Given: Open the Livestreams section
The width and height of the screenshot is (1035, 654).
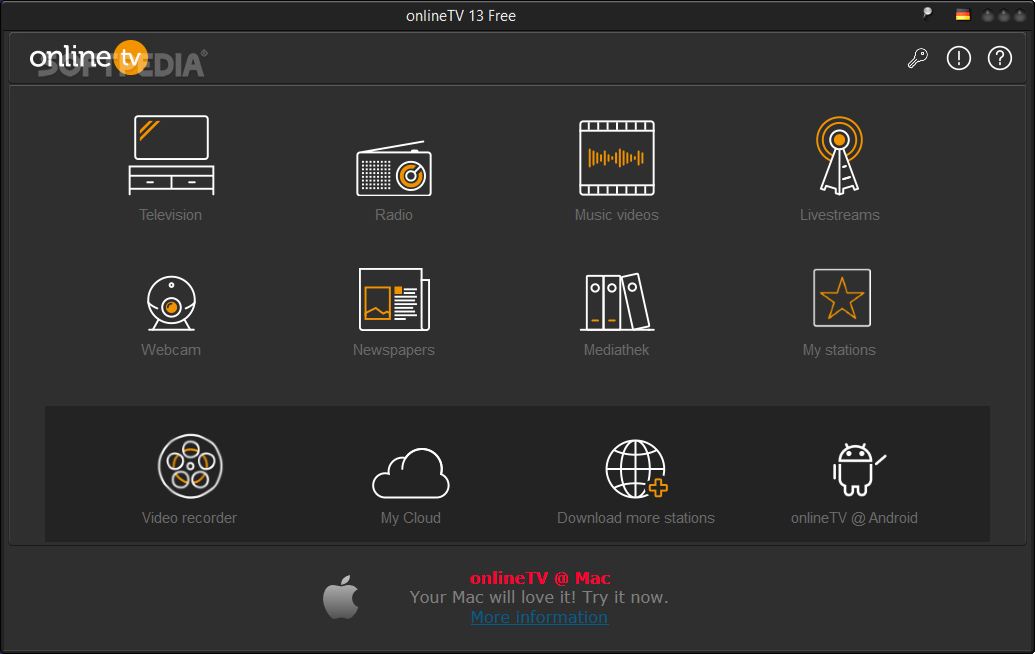Looking at the screenshot, I should pos(840,160).
